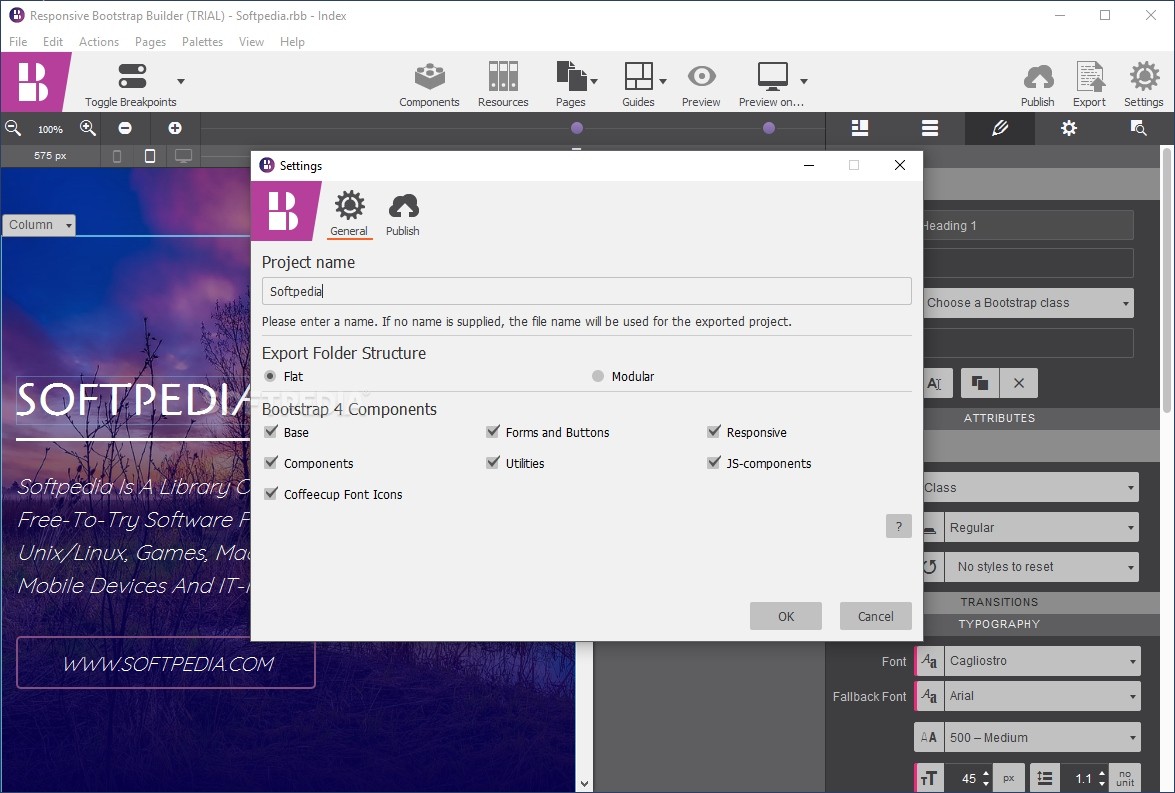Open the Edit menu
This screenshot has height=793, width=1175.
pyautogui.click(x=52, y=41)
